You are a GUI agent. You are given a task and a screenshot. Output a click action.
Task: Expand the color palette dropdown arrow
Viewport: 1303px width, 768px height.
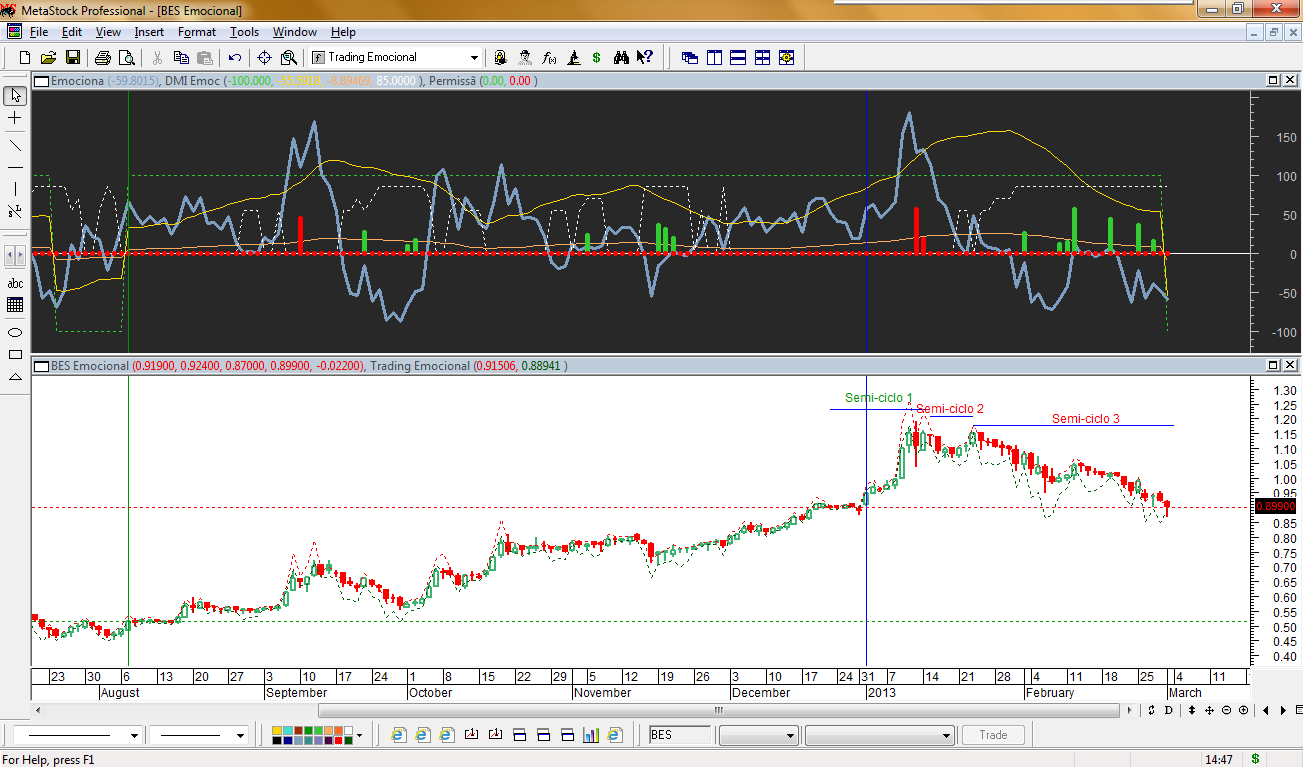359,735
